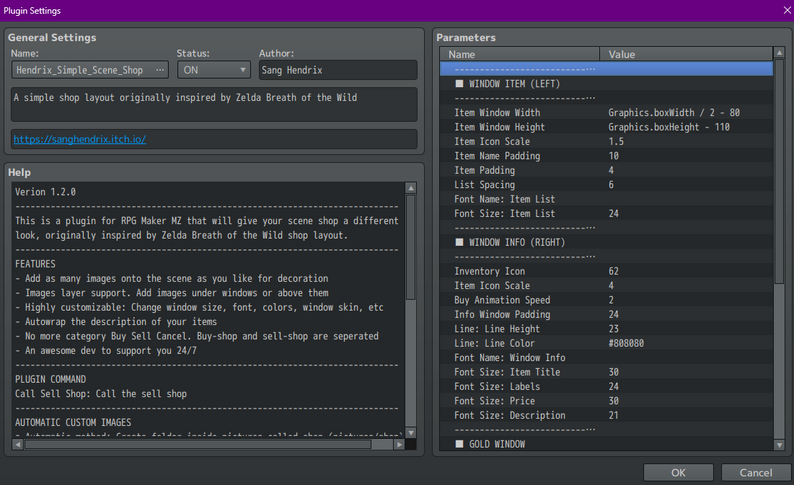Screen dimensions: 794x485
Task: Select the Buy Animation Speed parameter
Action: pyautogui.click(x=606, y=300)
